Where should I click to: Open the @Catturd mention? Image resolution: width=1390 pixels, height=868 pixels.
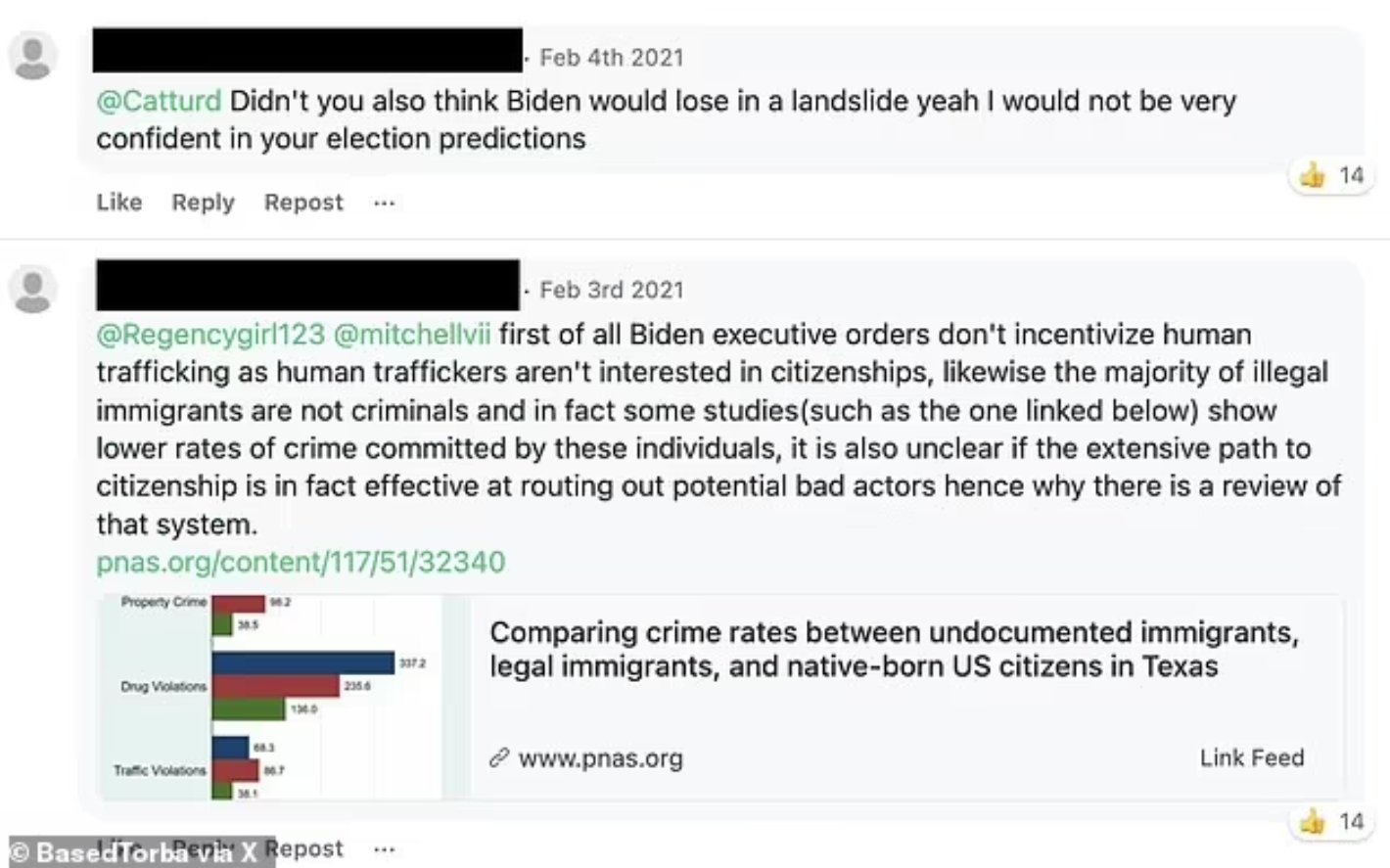(159, 102)
